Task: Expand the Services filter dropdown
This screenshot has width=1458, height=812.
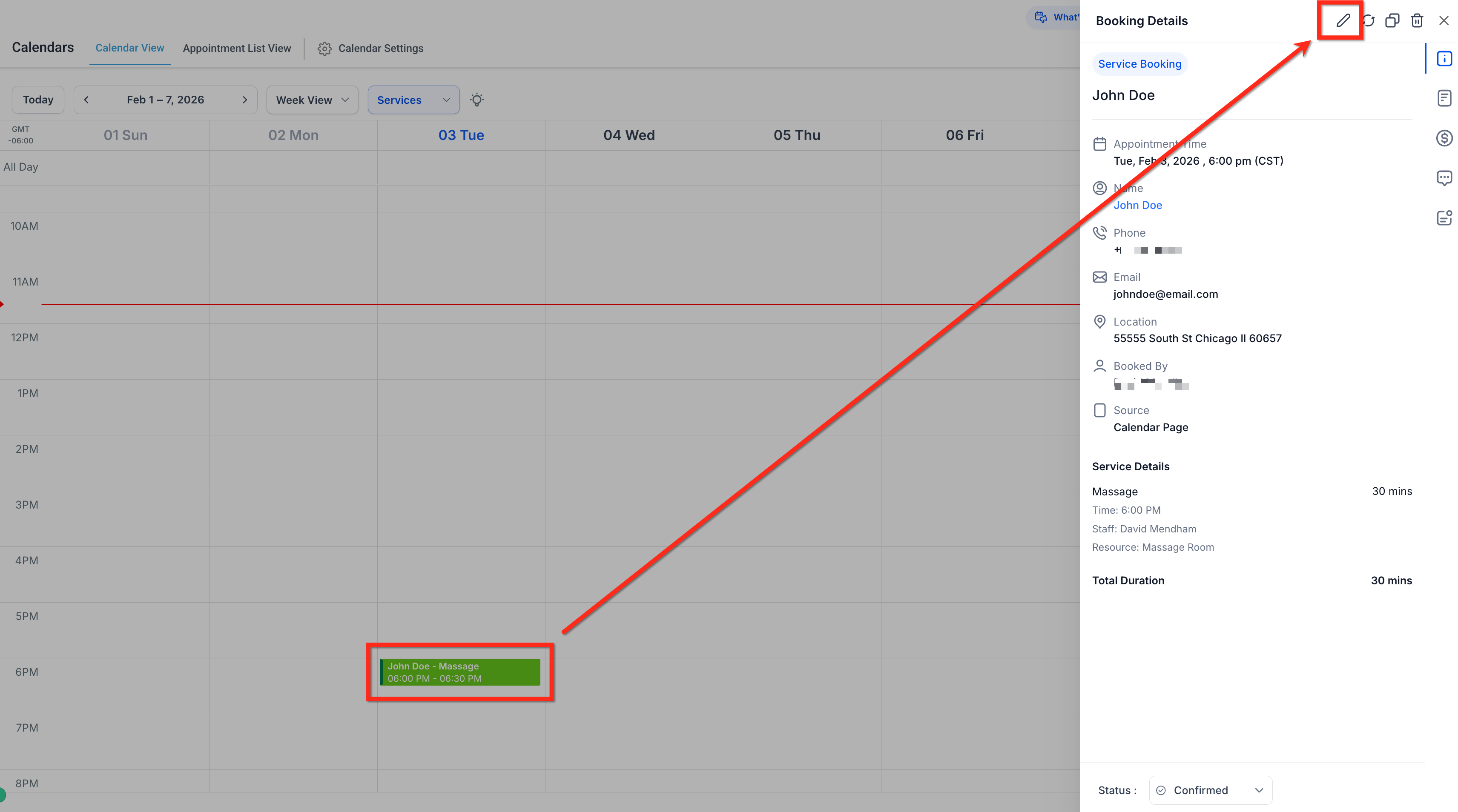Action: coord(413,100)
